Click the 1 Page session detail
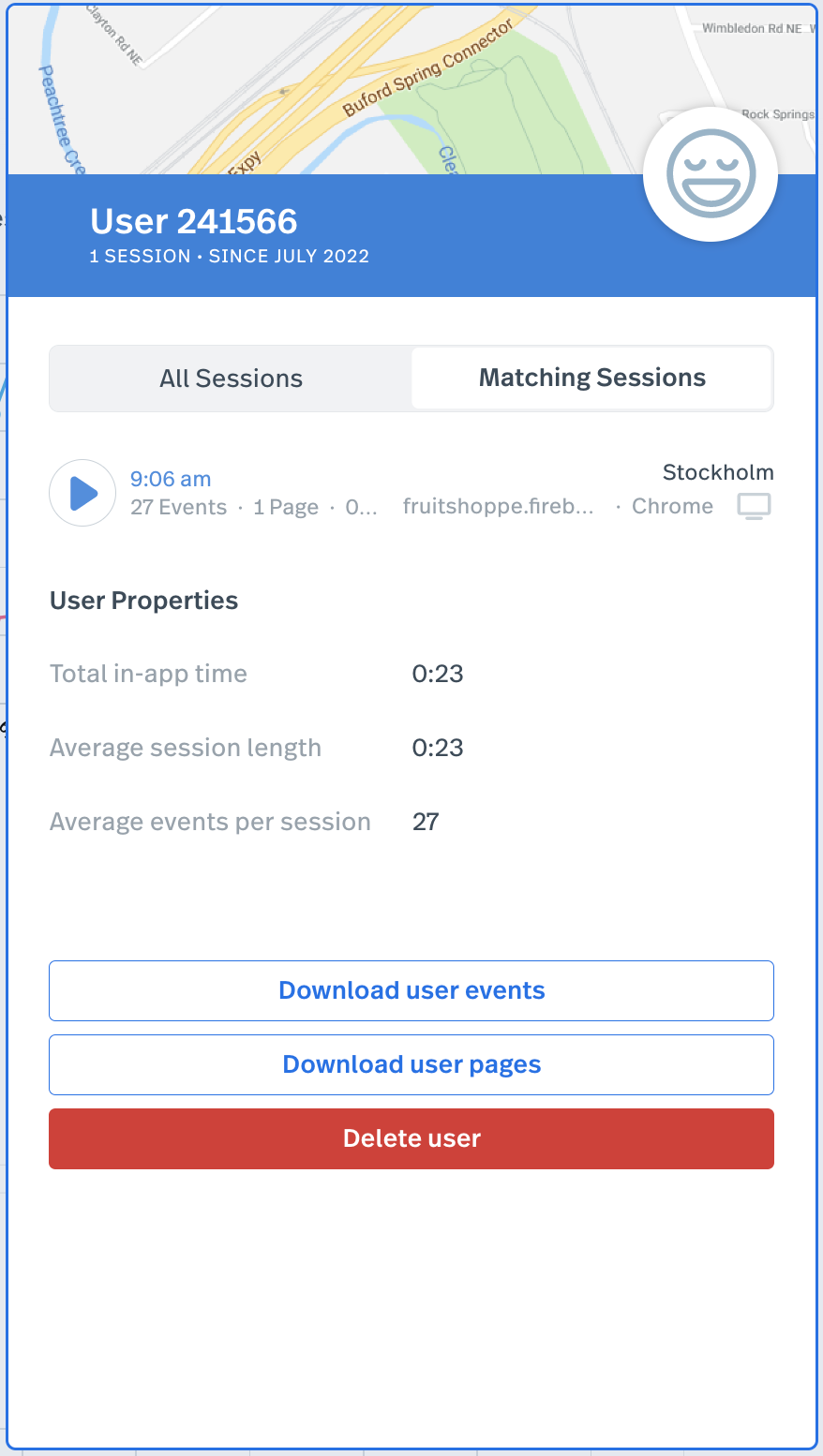This screenshot has width=823, height=1456. (x=286, y=507)
